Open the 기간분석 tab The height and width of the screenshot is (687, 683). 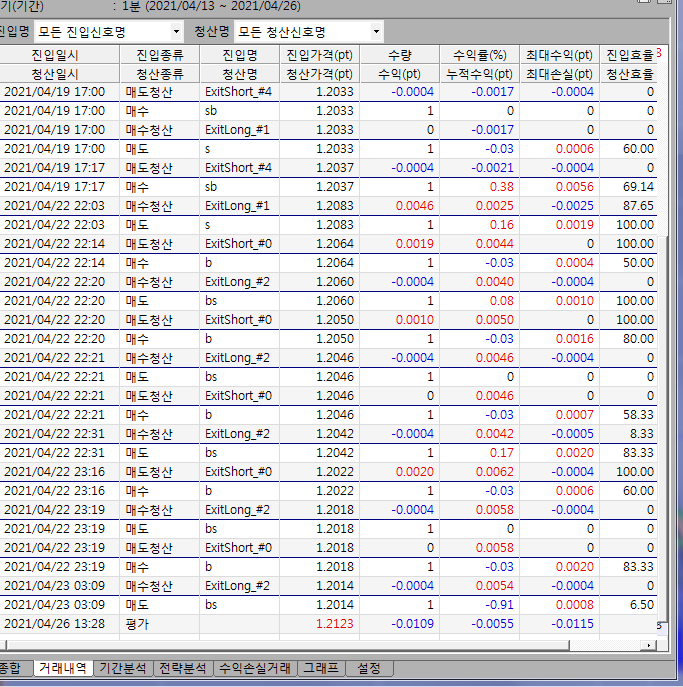coord(122,668)
